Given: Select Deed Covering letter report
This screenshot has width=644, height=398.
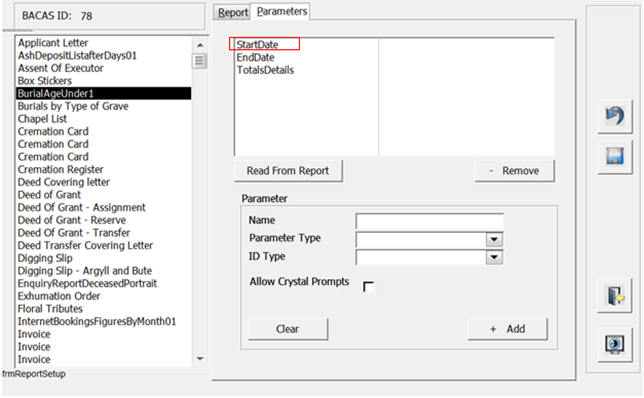Looking at the screenshot, I should pyautogui.click(x=104, y=182).
